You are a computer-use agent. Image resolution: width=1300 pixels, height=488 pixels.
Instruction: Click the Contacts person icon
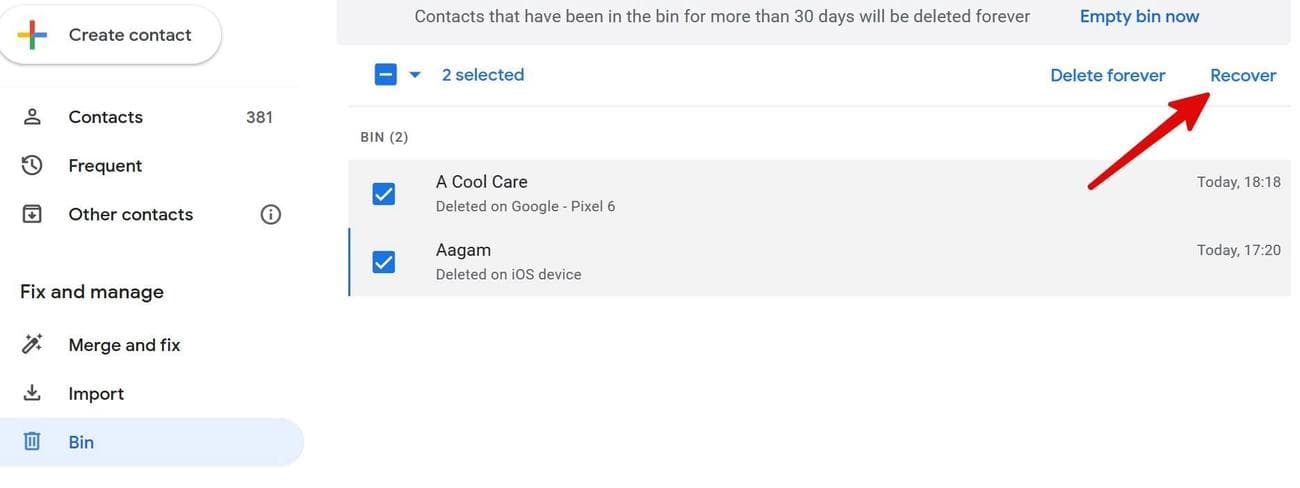tap(32, 117)
